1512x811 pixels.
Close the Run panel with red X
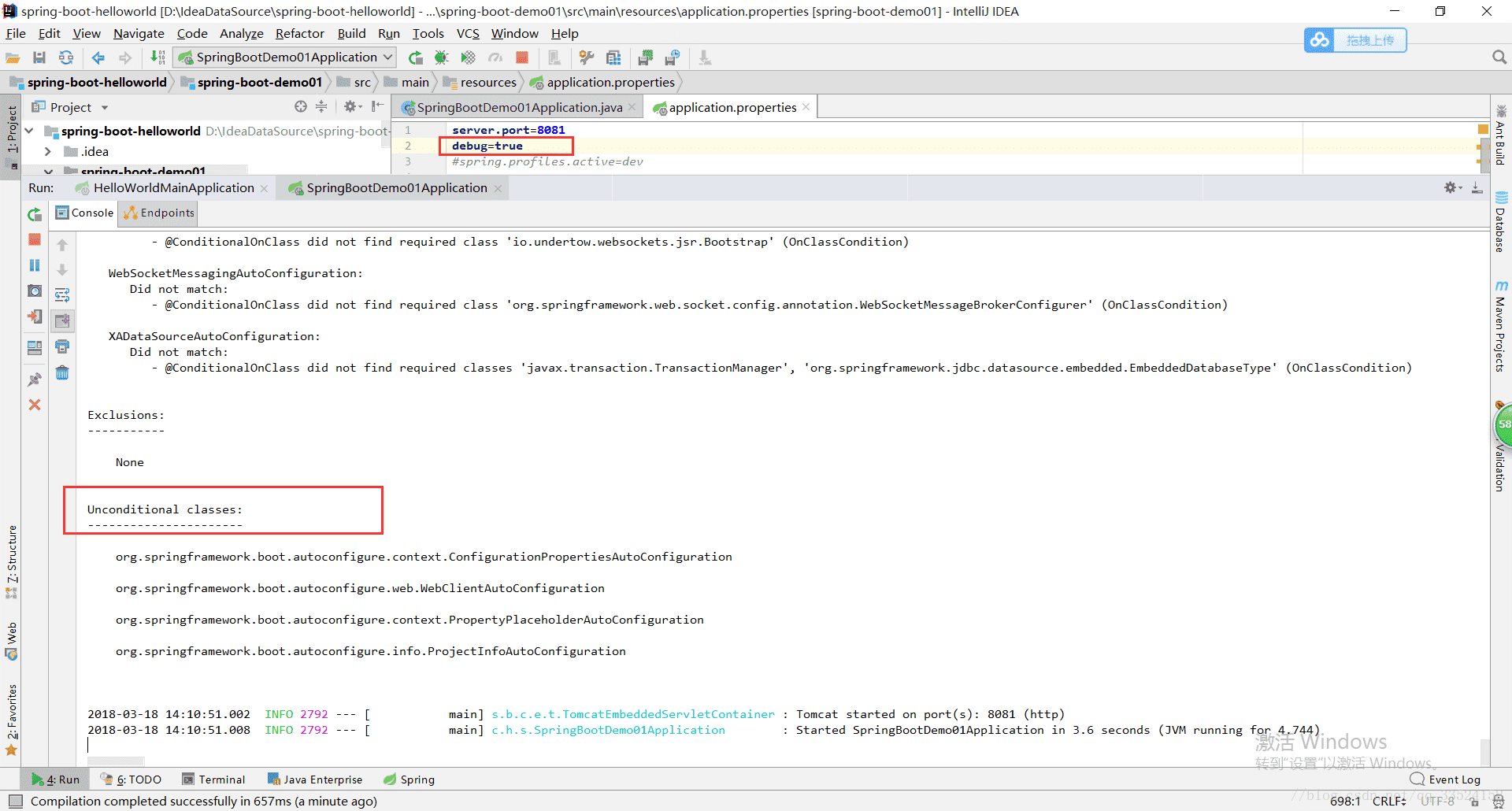pyautogui.click(x=35, y=405)
